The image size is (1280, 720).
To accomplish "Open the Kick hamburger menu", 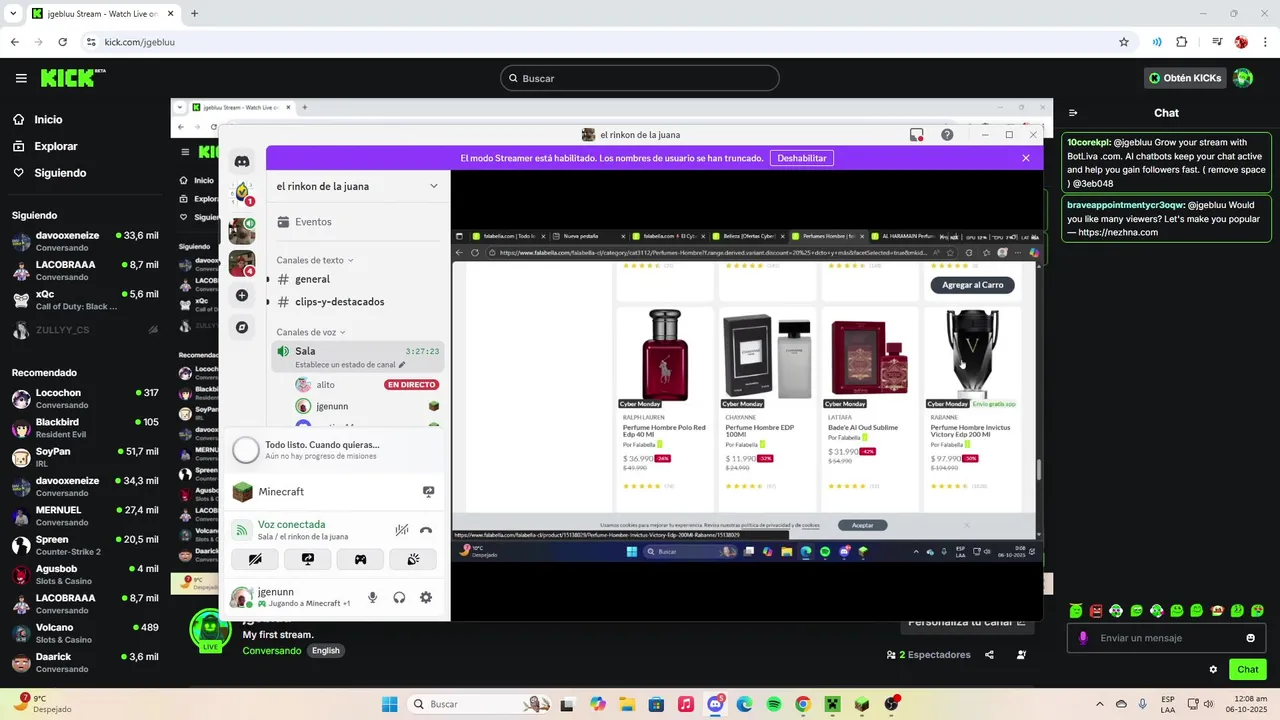I will [x=21, y=78].
